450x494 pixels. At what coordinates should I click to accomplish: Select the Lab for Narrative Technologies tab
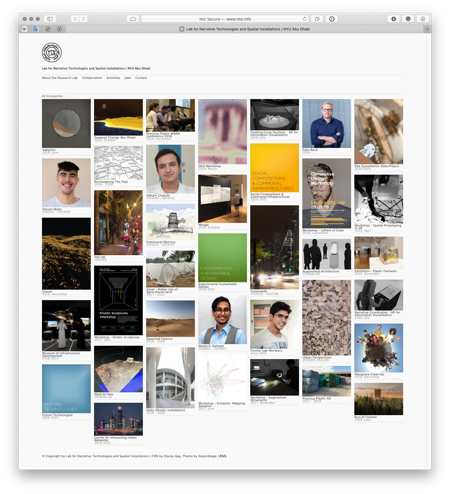245,29
